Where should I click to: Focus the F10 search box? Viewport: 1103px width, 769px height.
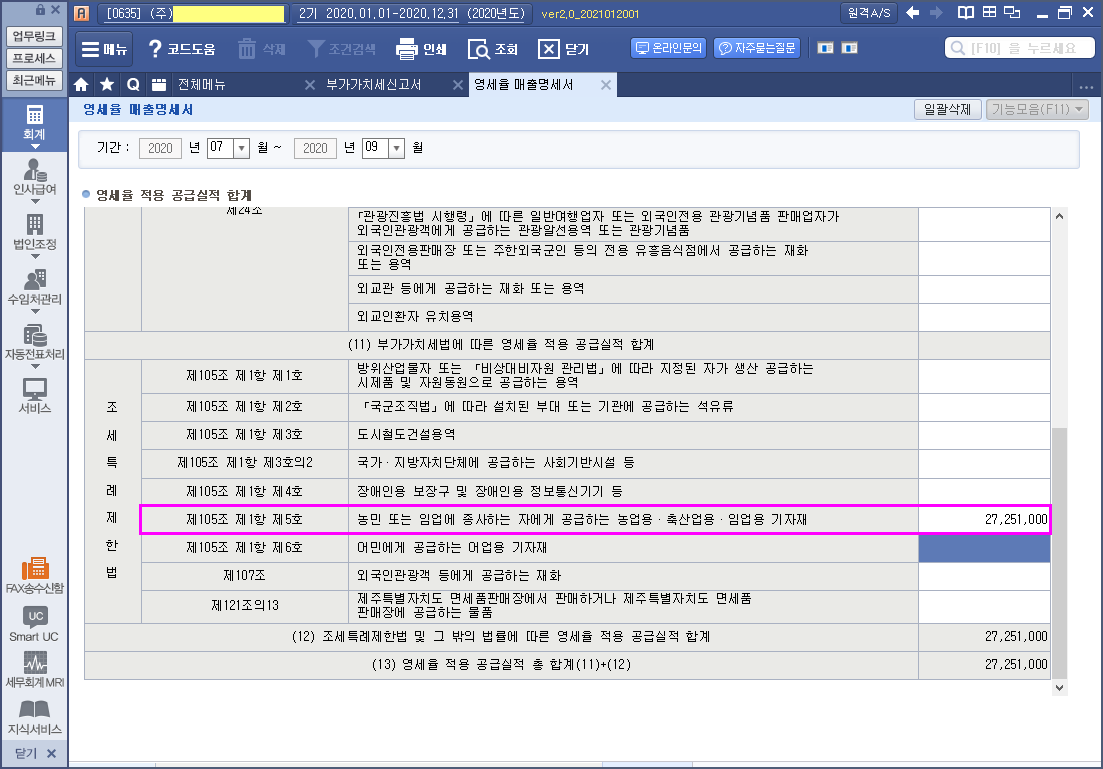(x=1019, y=48)
